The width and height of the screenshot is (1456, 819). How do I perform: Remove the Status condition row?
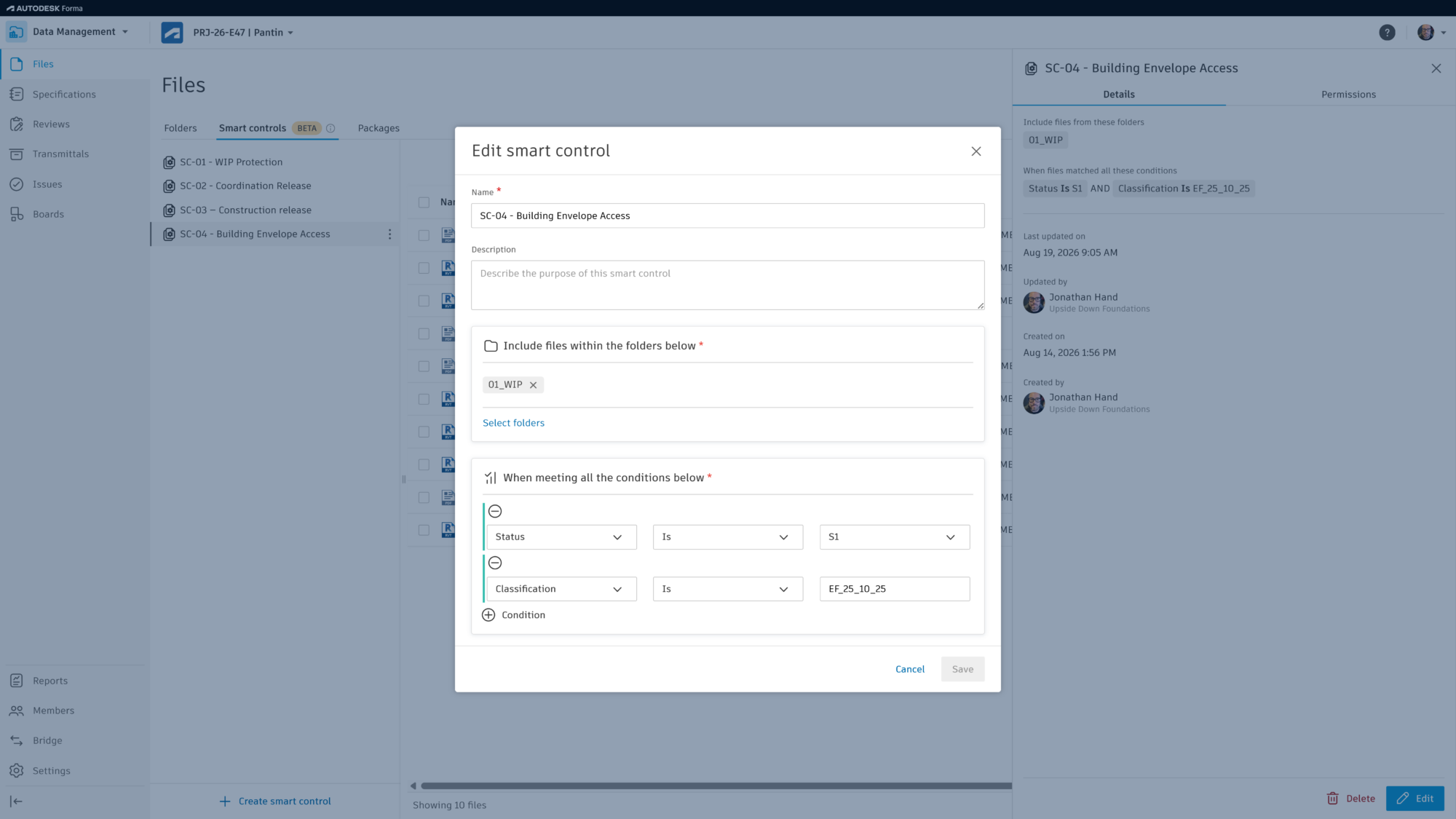tap(495, 511)
